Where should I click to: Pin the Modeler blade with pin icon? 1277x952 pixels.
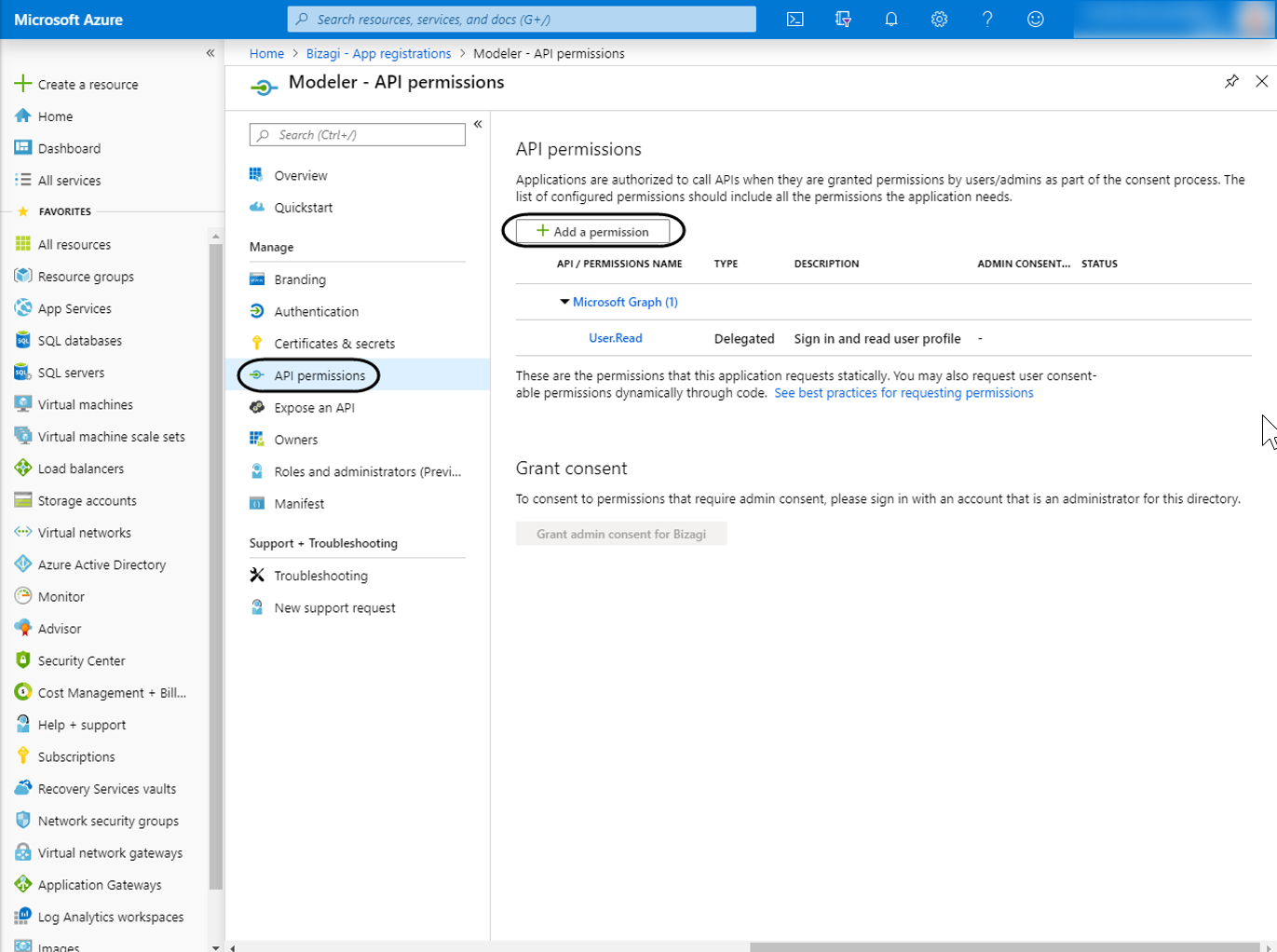point(1231,81)
